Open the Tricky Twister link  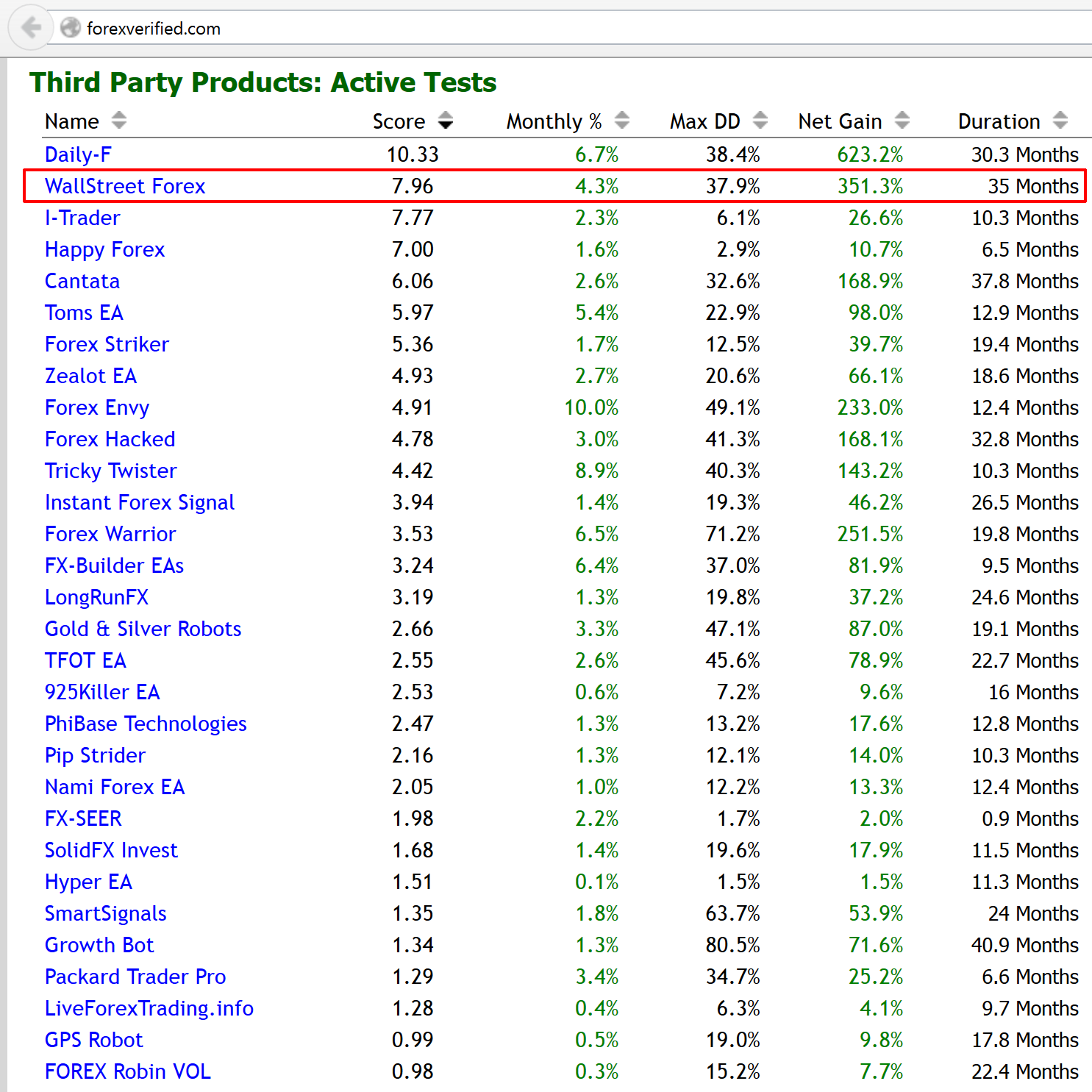click(x=110, y=471)
